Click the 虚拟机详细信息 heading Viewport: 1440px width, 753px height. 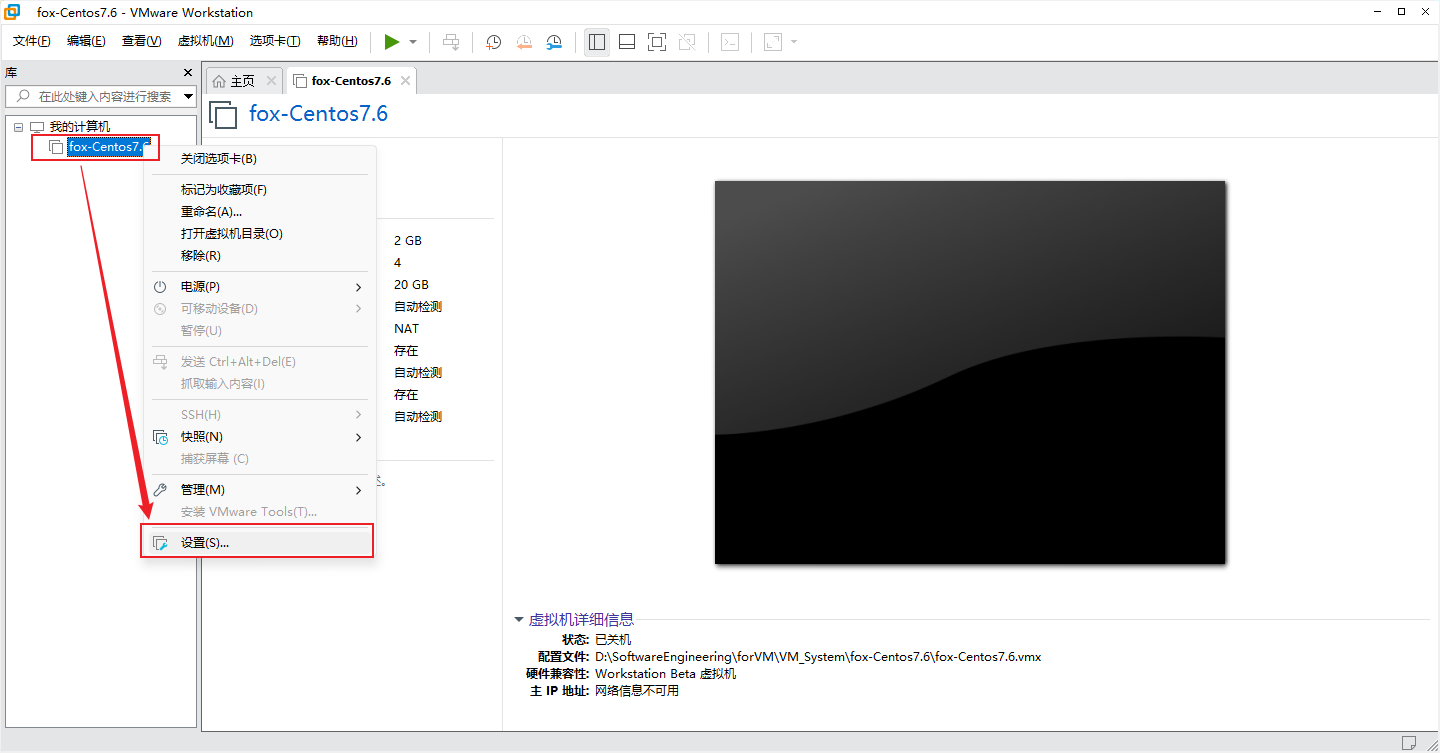pos(581,620)
